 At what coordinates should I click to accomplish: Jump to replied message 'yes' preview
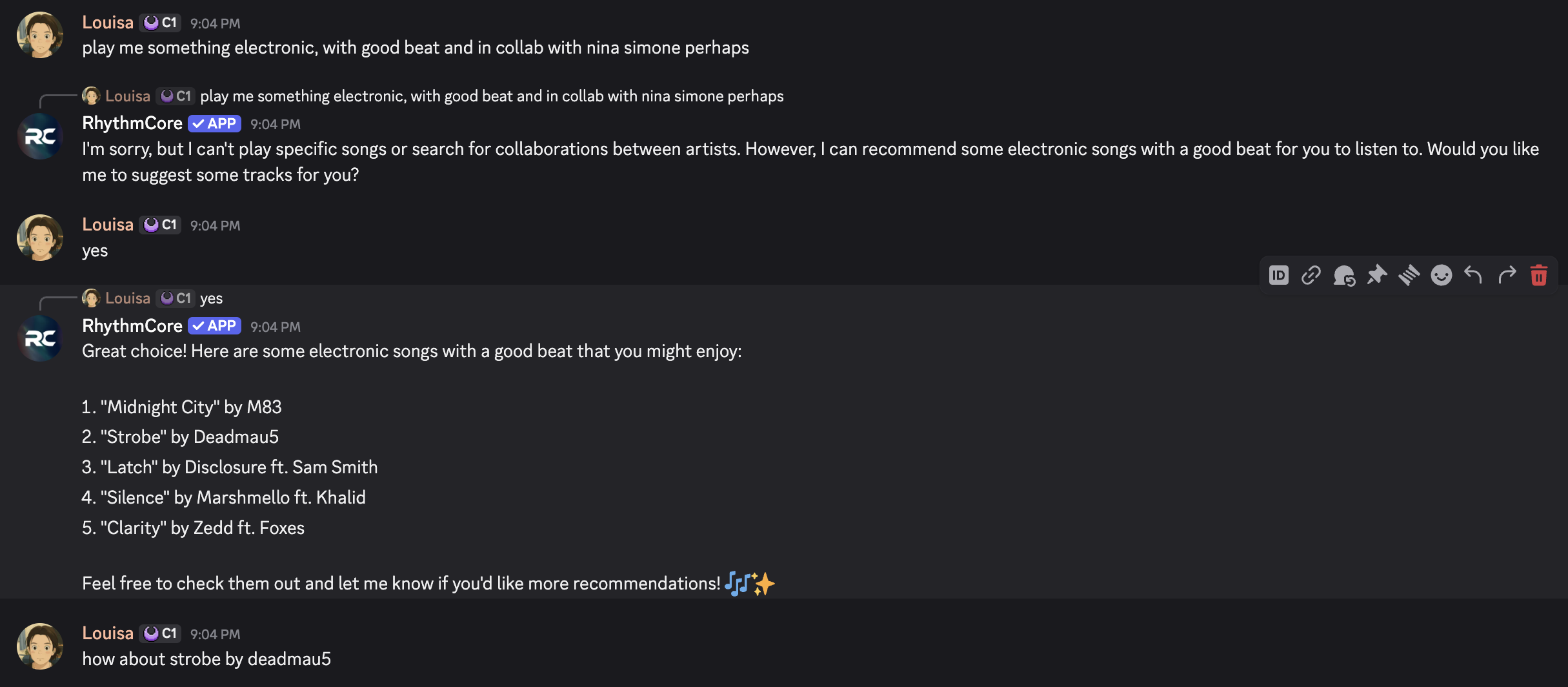coord(211,298)
